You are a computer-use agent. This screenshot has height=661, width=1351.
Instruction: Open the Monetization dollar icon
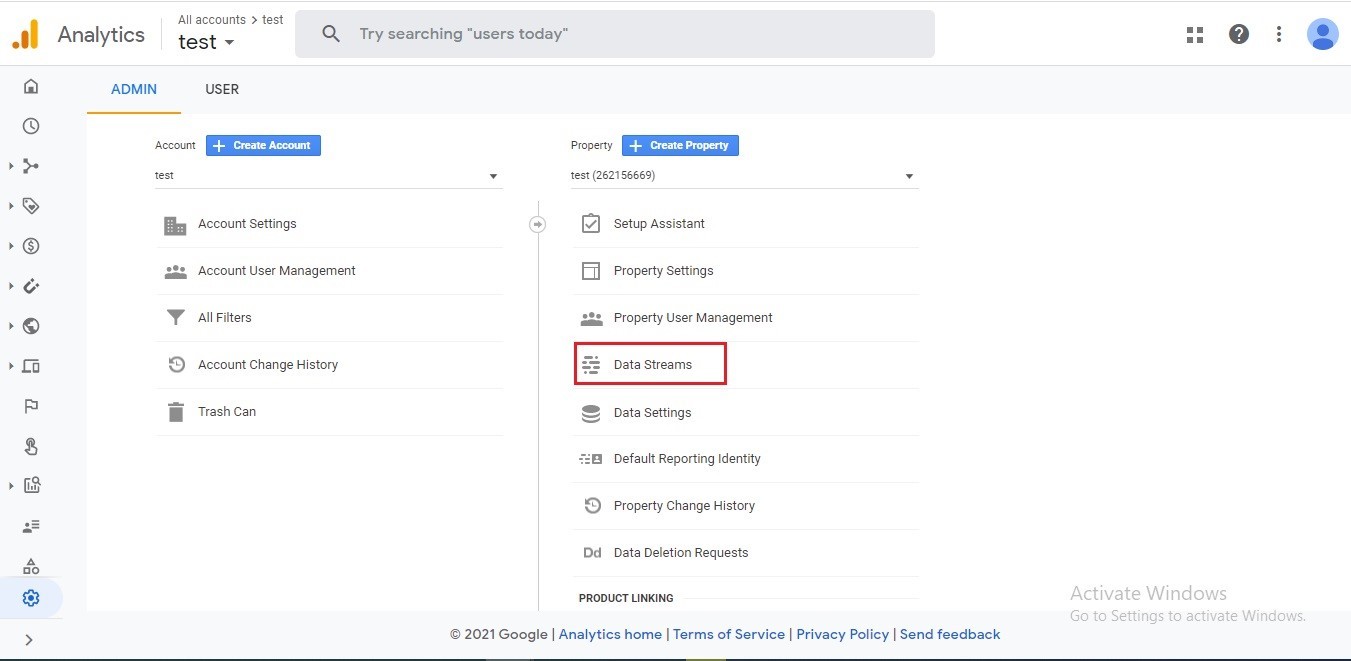(x=31, y=246)
